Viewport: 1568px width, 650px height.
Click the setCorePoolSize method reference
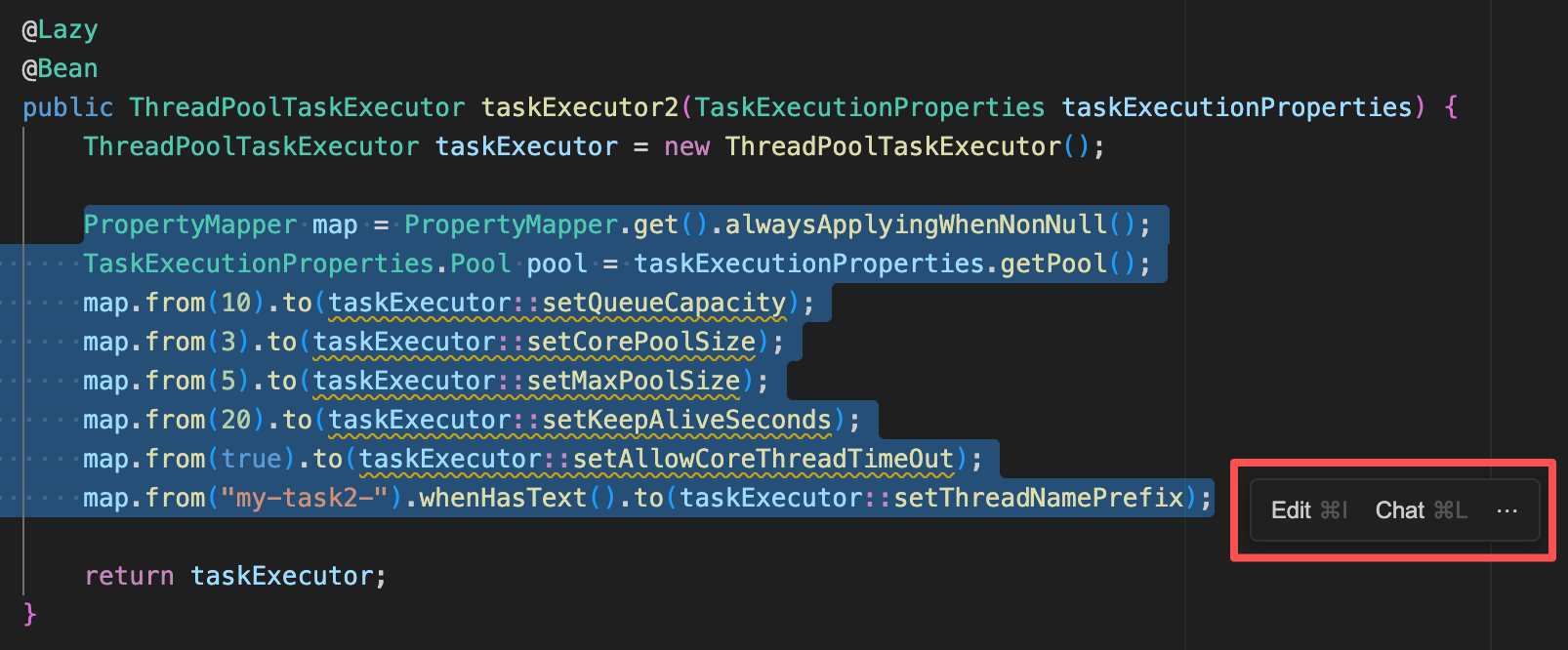(640, 342)
